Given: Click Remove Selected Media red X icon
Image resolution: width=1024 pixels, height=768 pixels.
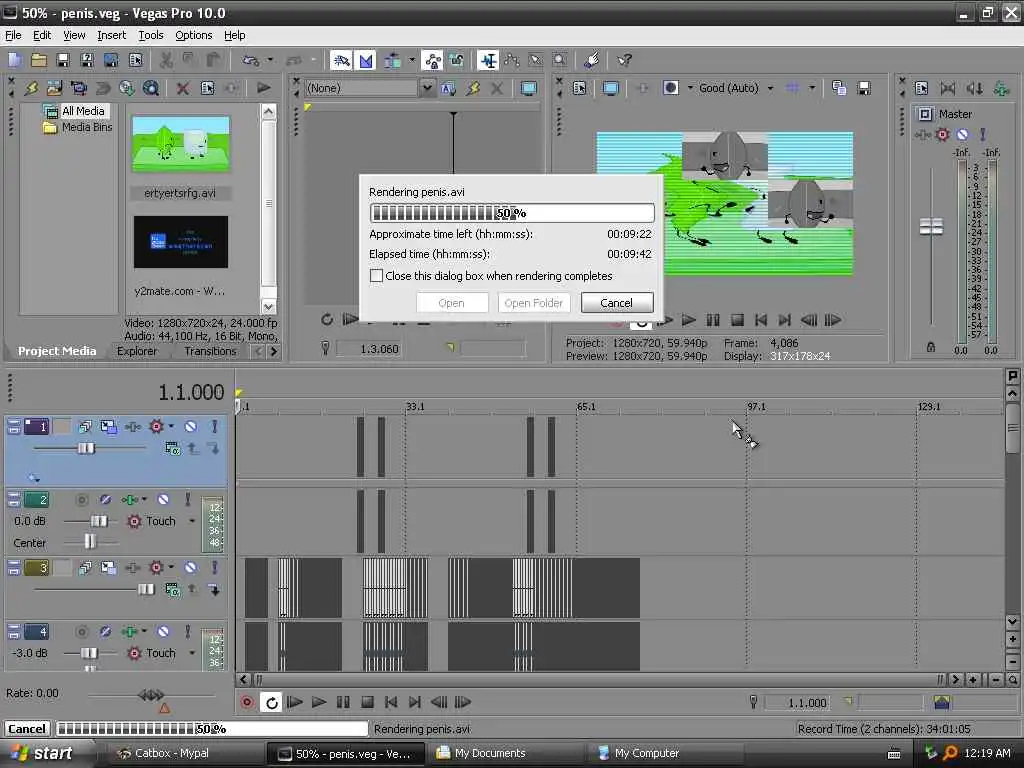Looking at the screenshot, I should point(183,88).
